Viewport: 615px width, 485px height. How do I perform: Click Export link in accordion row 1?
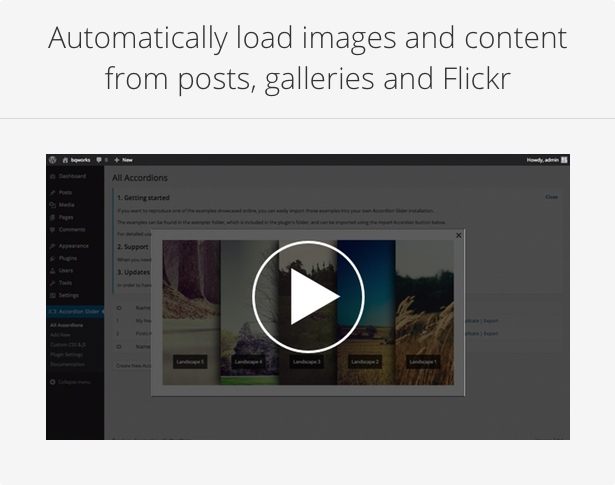491,321
